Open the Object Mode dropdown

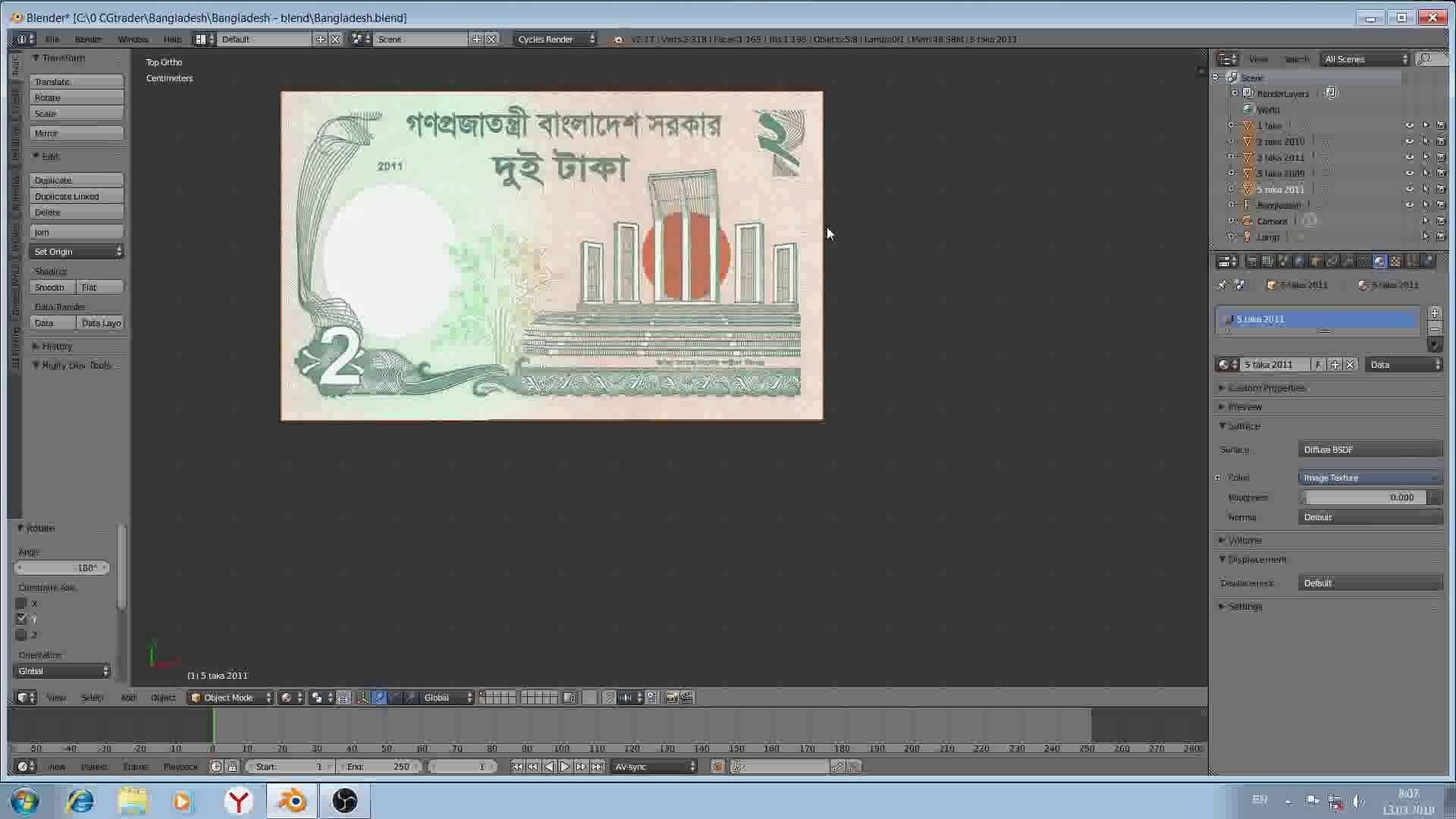click(230, 698)
